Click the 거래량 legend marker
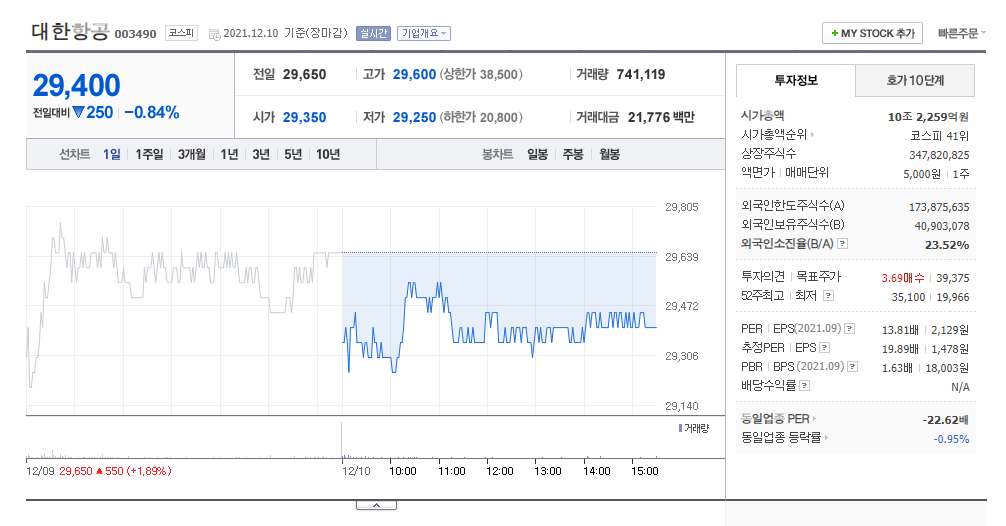This screenshot has width=1006, height=526. point(680,428)
